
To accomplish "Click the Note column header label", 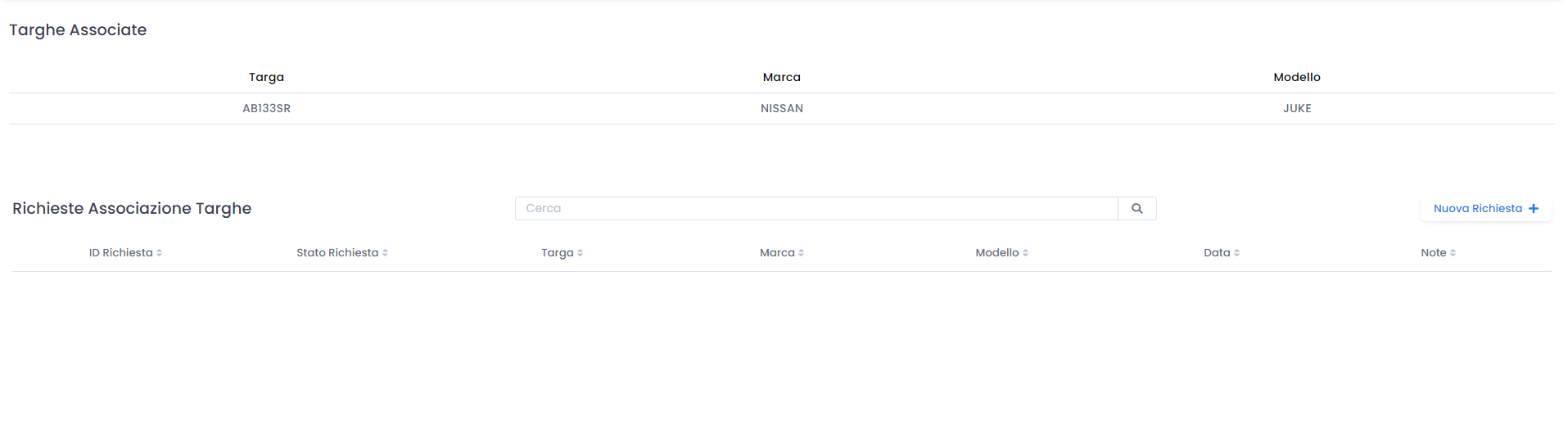I will coord(1434,252).
